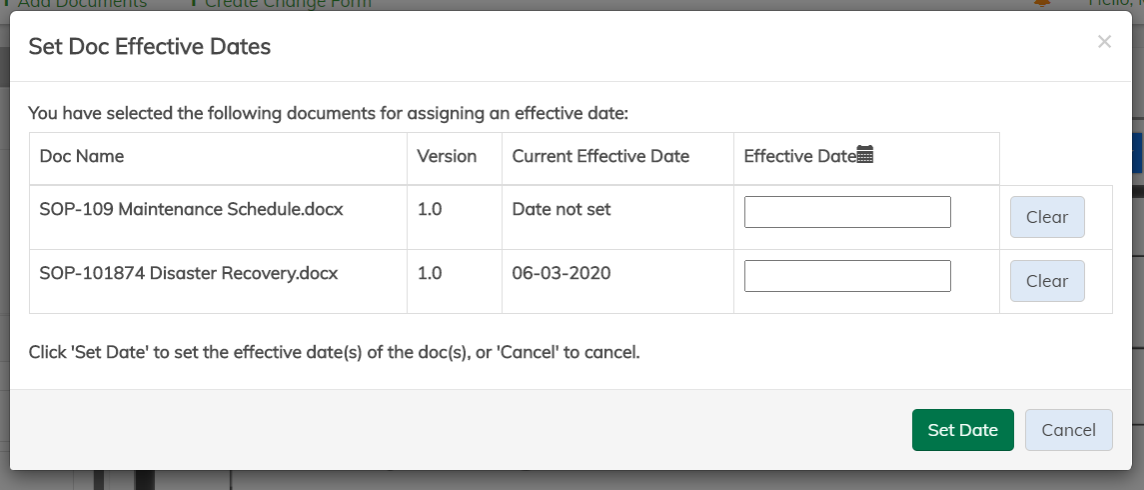
Task: Click the Version column header
Action: (x=446, y=157)
